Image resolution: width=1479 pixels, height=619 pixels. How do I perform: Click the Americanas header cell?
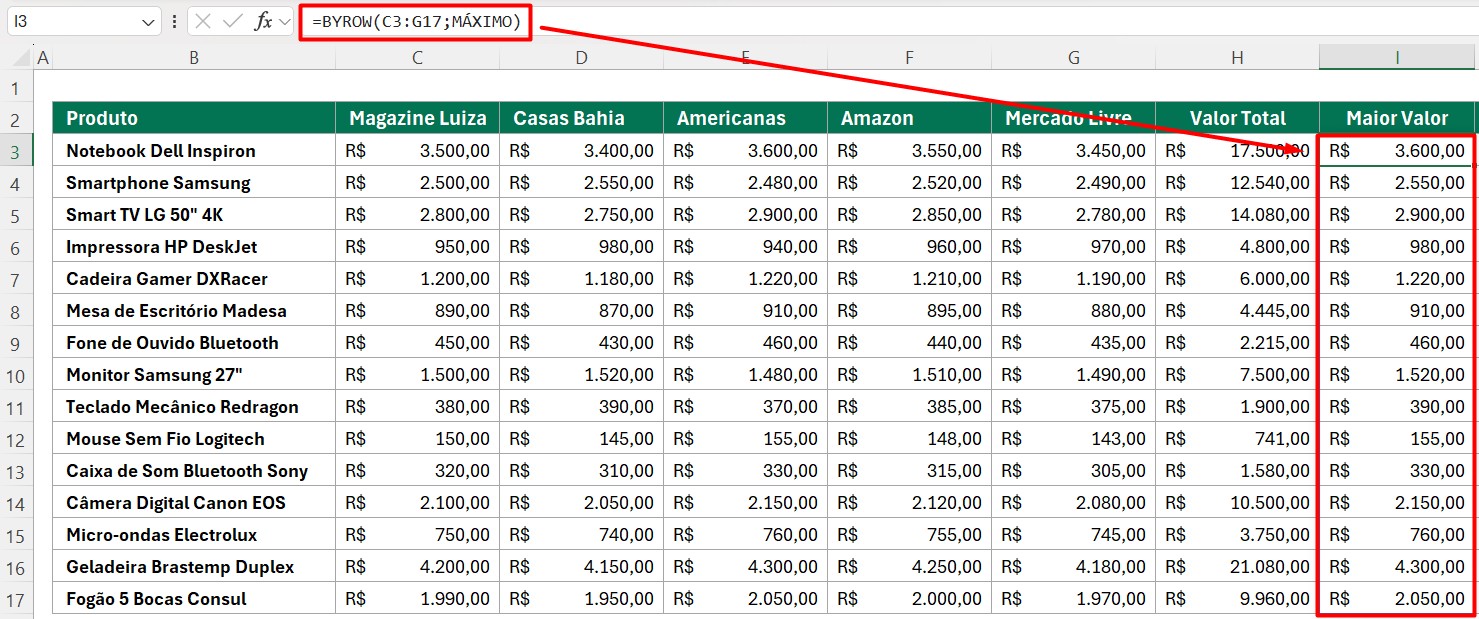[x=745, y=118]
